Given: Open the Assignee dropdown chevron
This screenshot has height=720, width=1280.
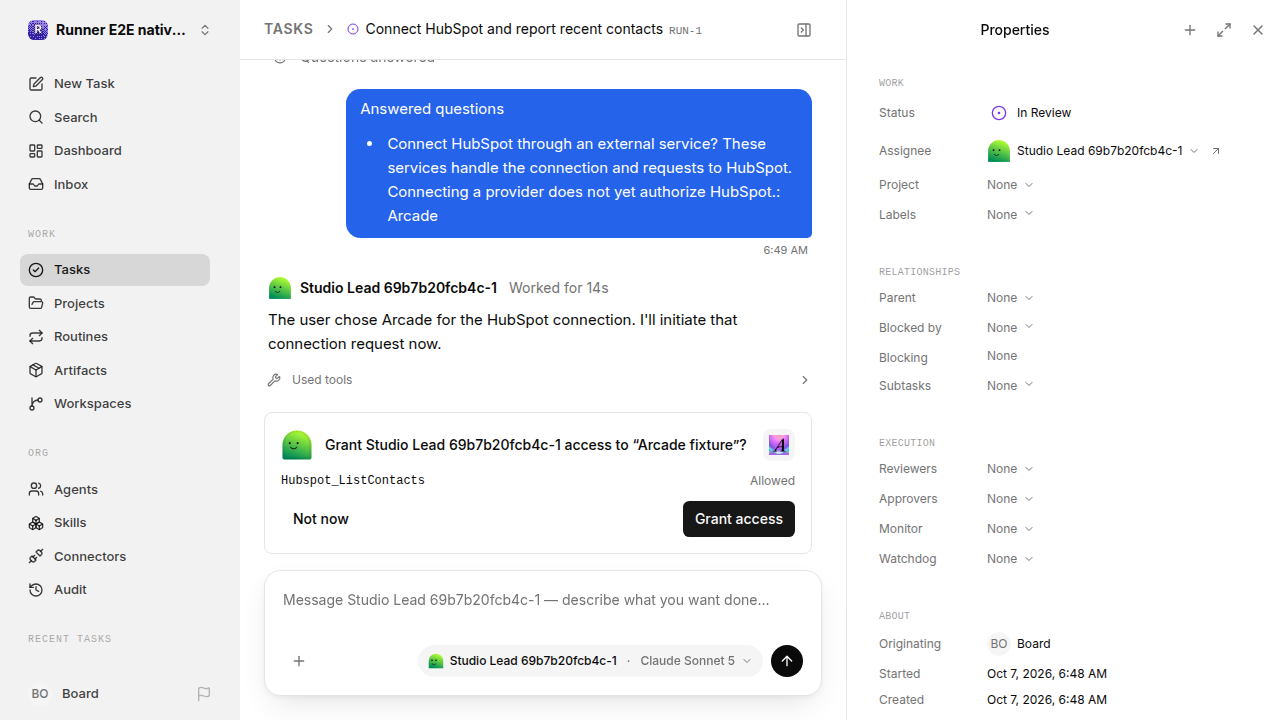Looking at the screenshot, I should pyautogui.click(x=1194, y=151).
